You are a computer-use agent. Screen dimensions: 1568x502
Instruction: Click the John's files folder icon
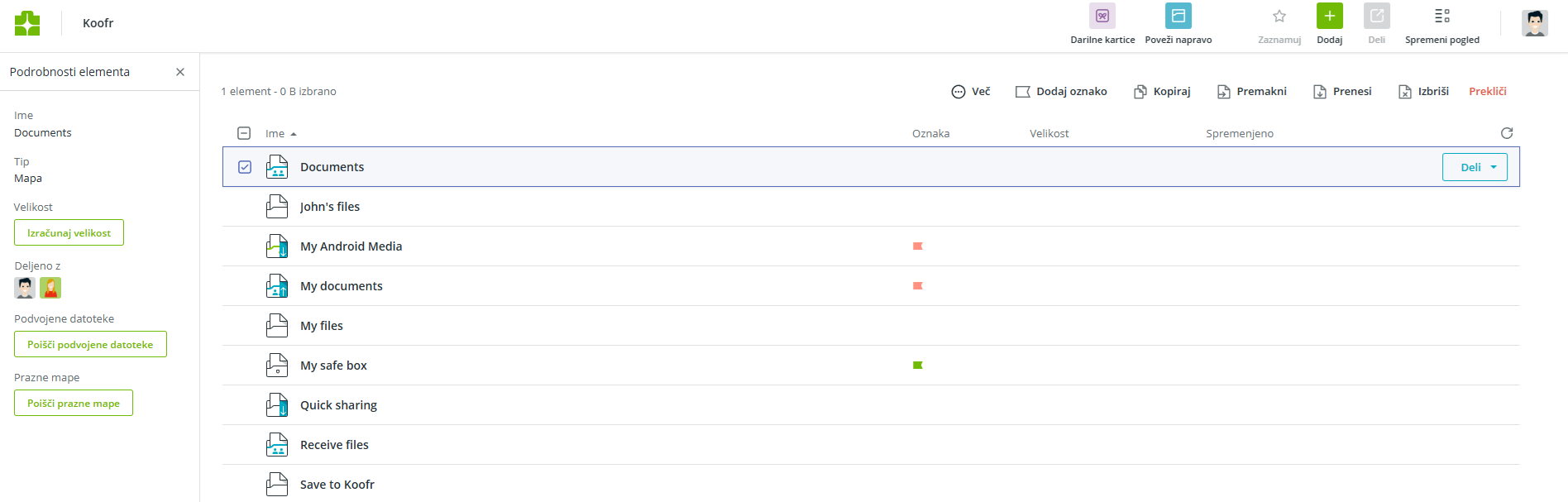[x=277, y=207]
